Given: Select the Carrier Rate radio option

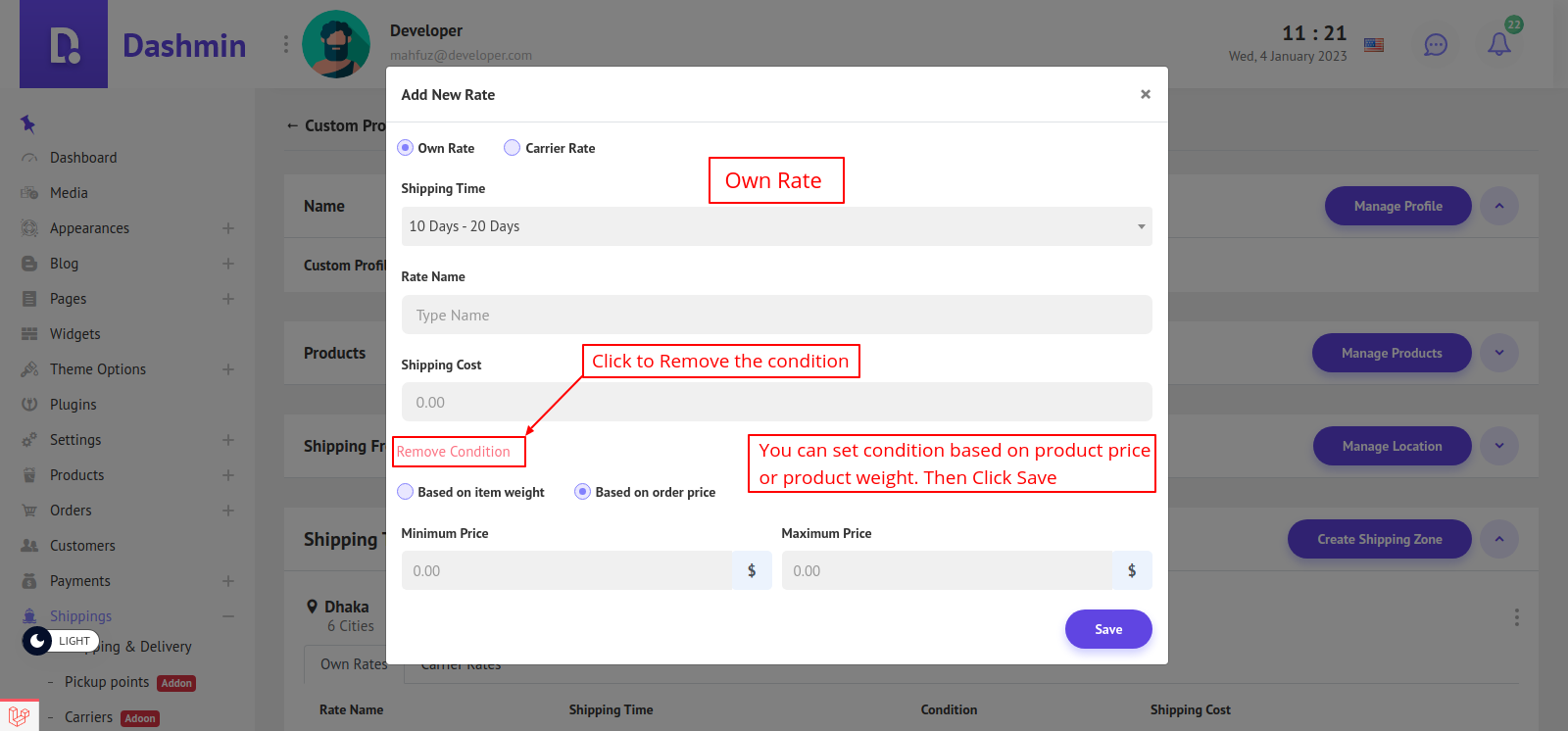Looking at the screenshot, I should click(x=512, y=148).
